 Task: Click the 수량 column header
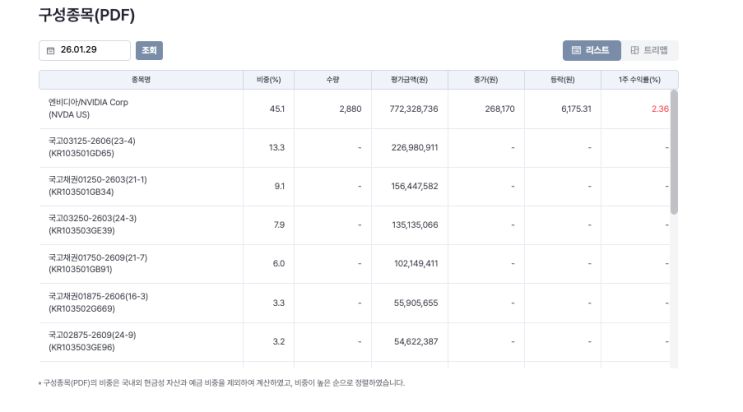coord(333,80)
